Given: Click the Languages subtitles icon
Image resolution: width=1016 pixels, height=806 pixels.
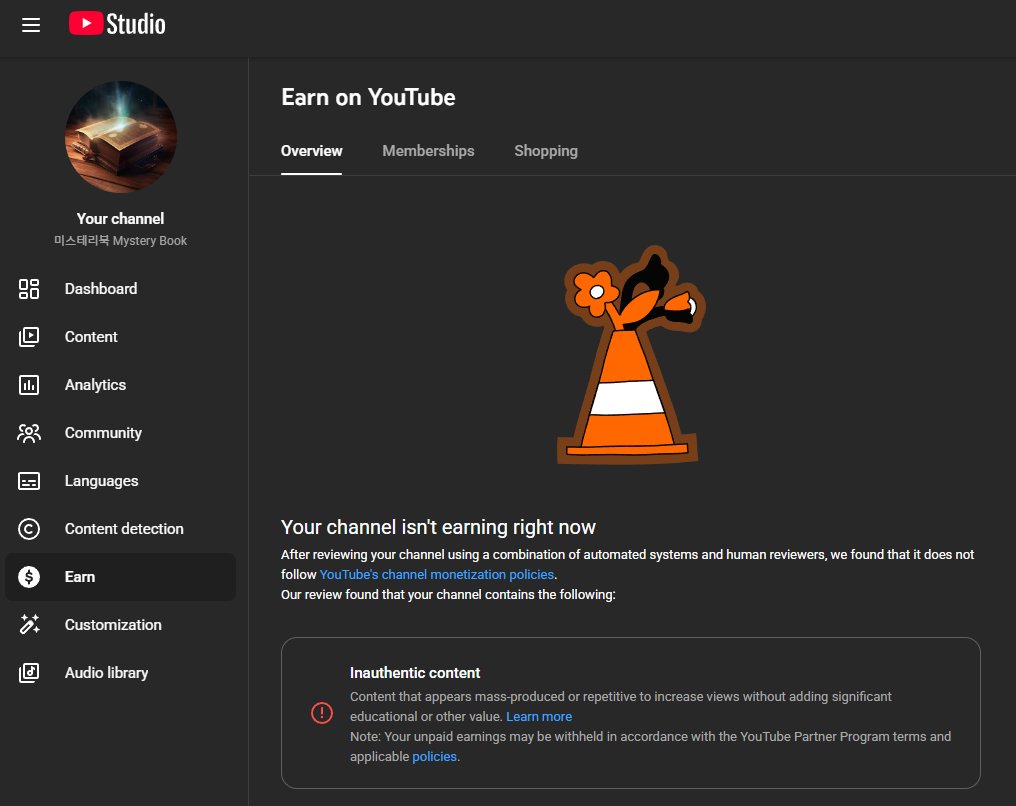Looking at the screenshot, I should click(29, 481).
